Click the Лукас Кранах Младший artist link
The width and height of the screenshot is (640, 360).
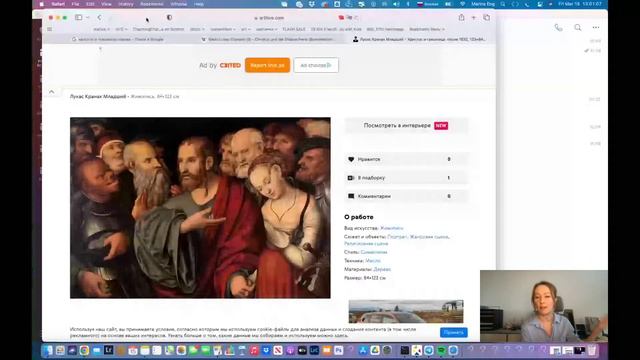click(98, 96)
